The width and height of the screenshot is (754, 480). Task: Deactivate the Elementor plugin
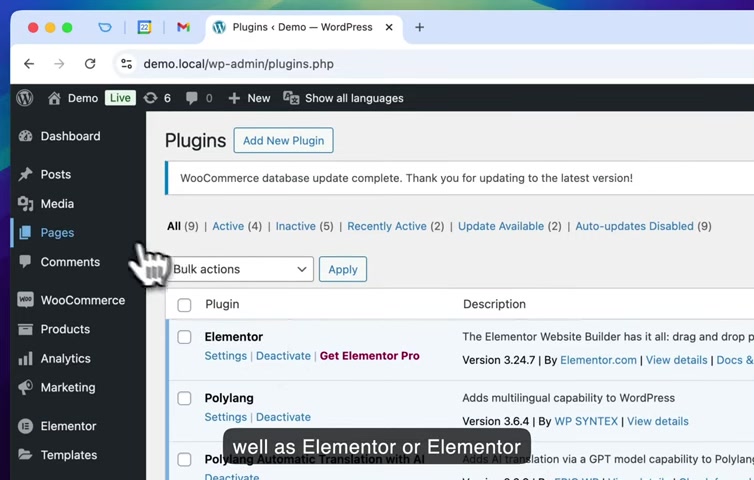pos(283,356)
